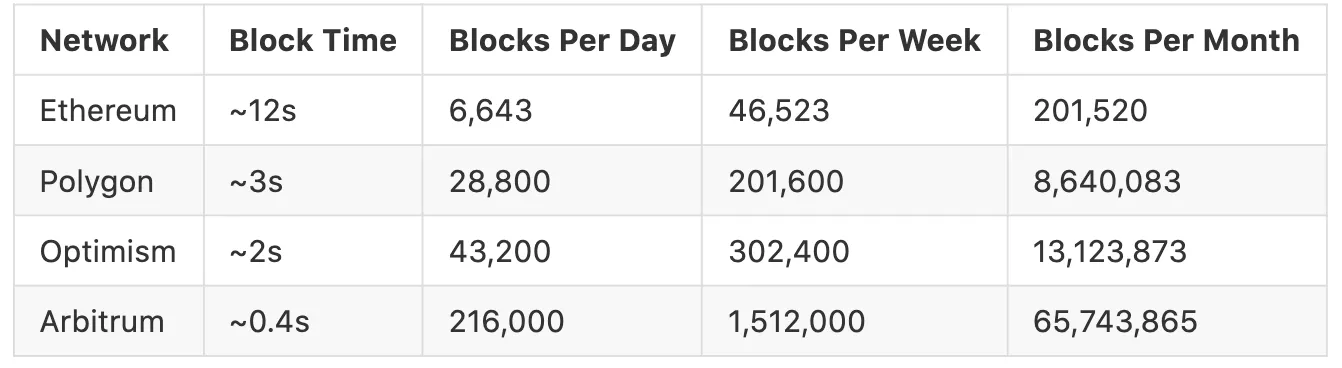Click the Blocks Per Week header

(855, 41)
